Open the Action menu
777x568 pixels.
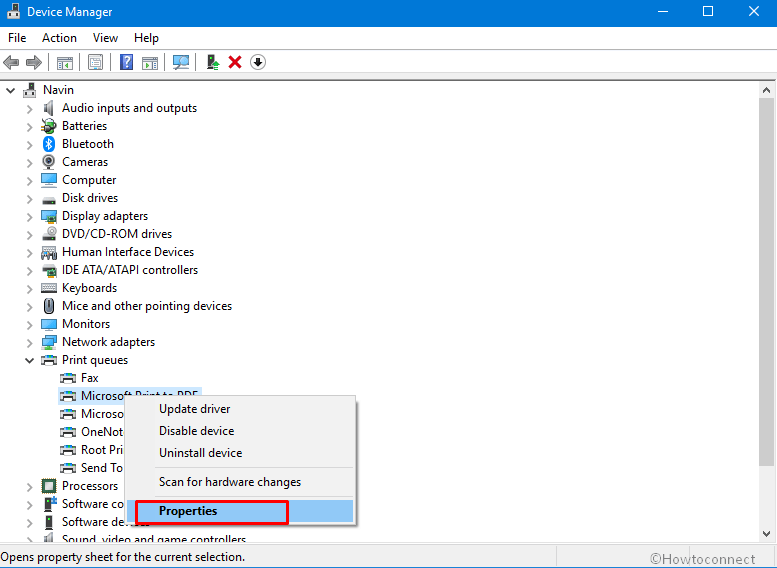(x=59, y=38)
